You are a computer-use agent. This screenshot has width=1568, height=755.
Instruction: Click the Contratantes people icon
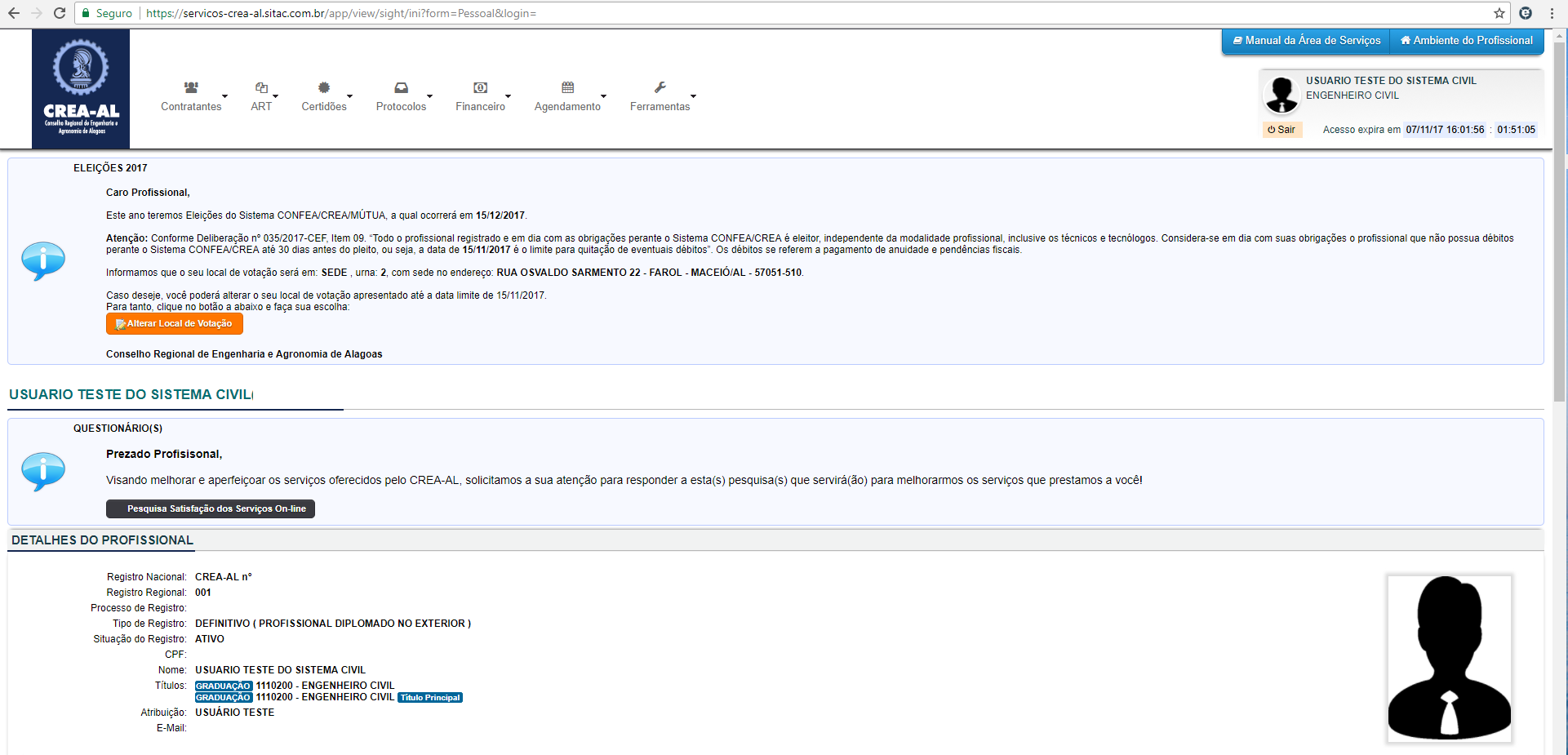coord(191,87)
